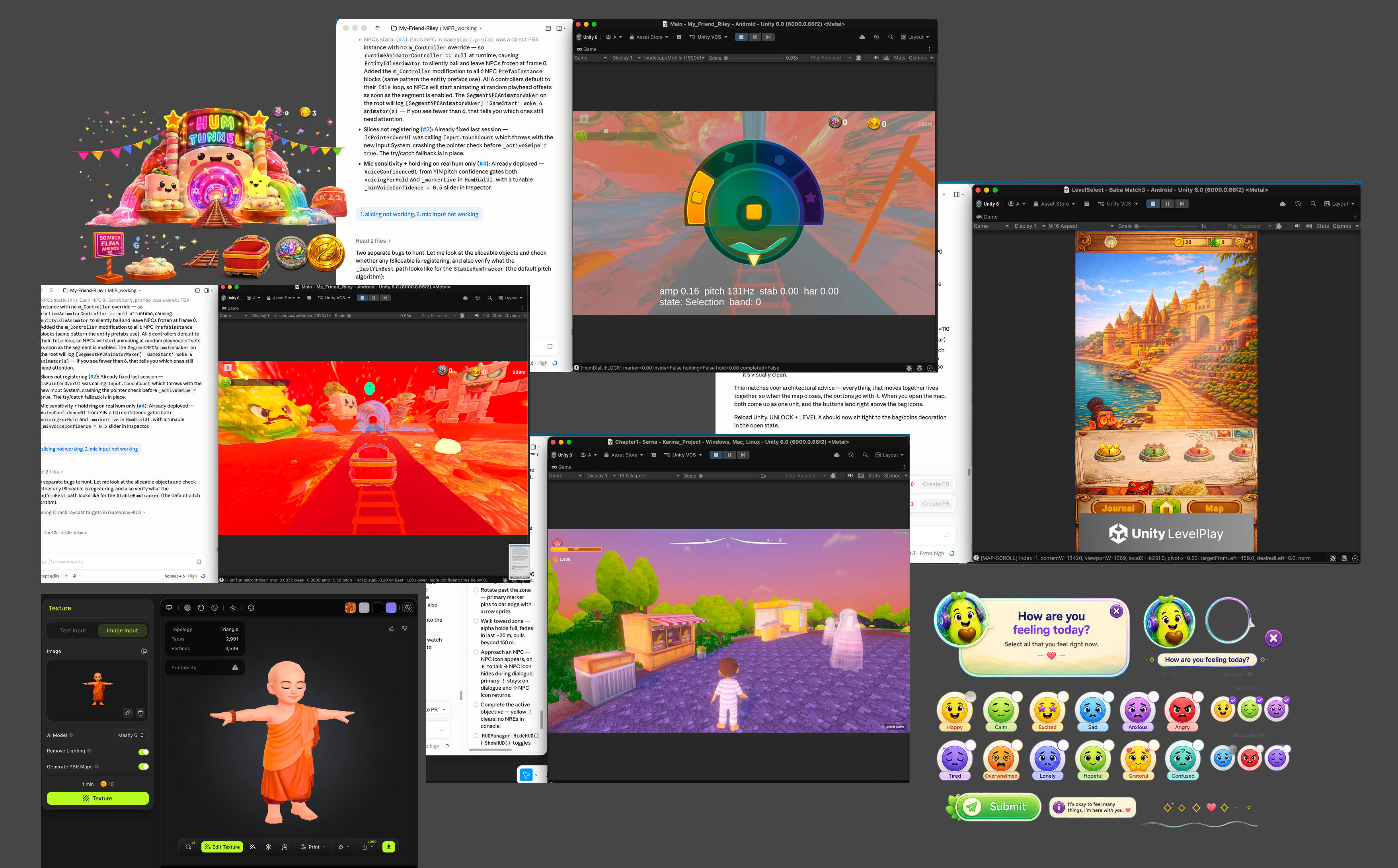The image size is (1398, 868).
Task: Click the remesh icon in Meshy bottom toolbar
Action: tap(268, 847)
